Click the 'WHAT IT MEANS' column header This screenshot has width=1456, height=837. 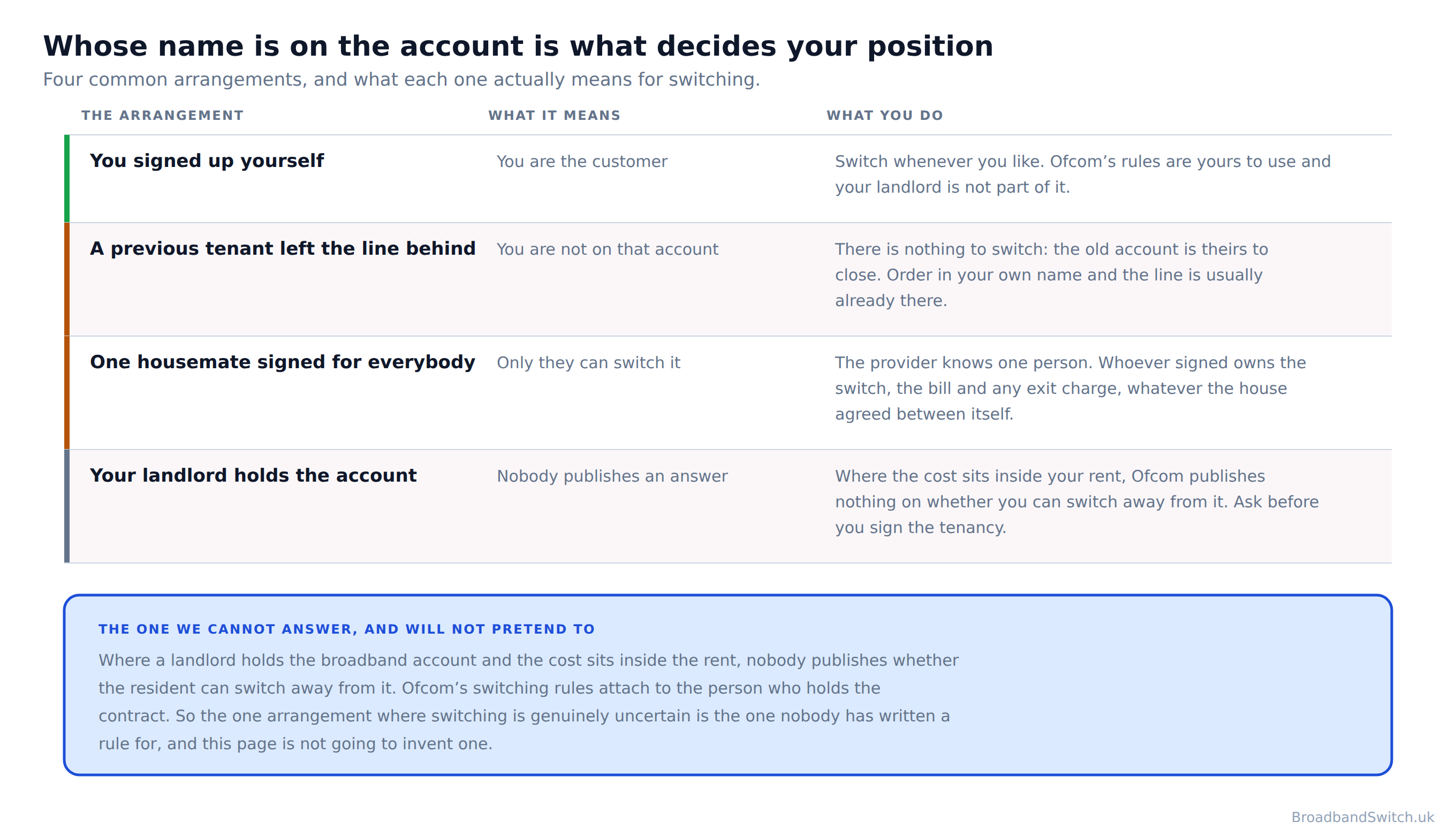point(554,116)
